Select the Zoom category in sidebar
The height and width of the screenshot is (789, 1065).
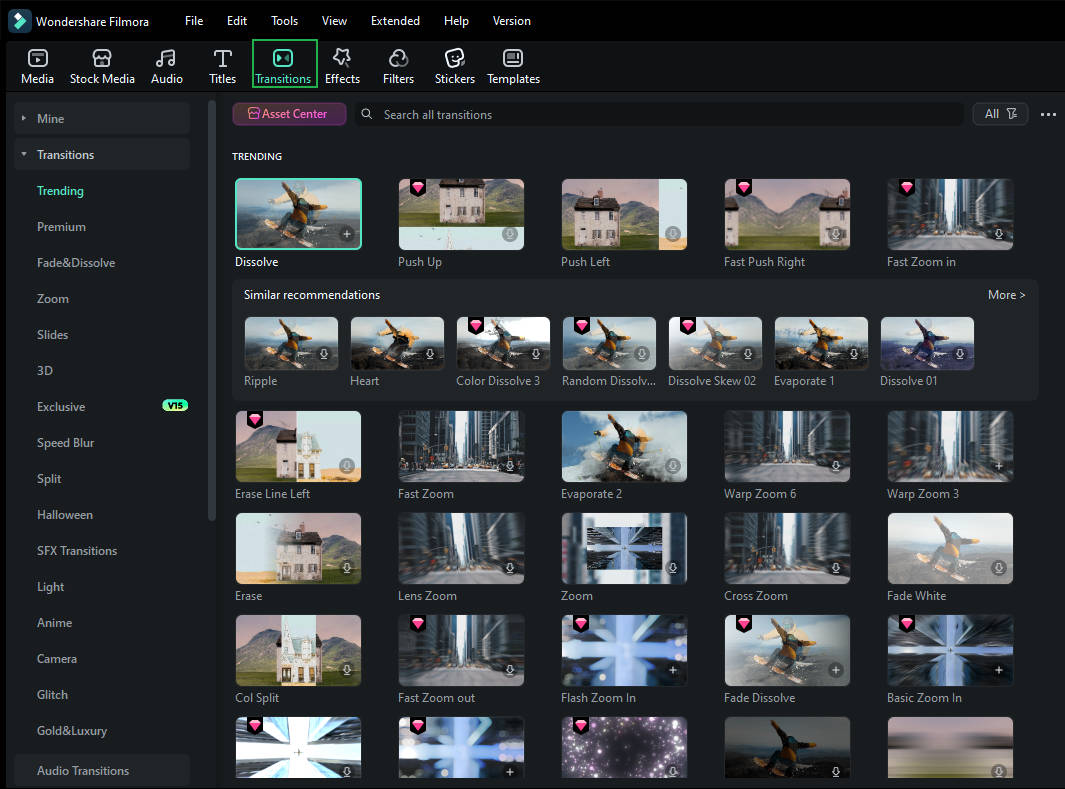pos(53,299)
